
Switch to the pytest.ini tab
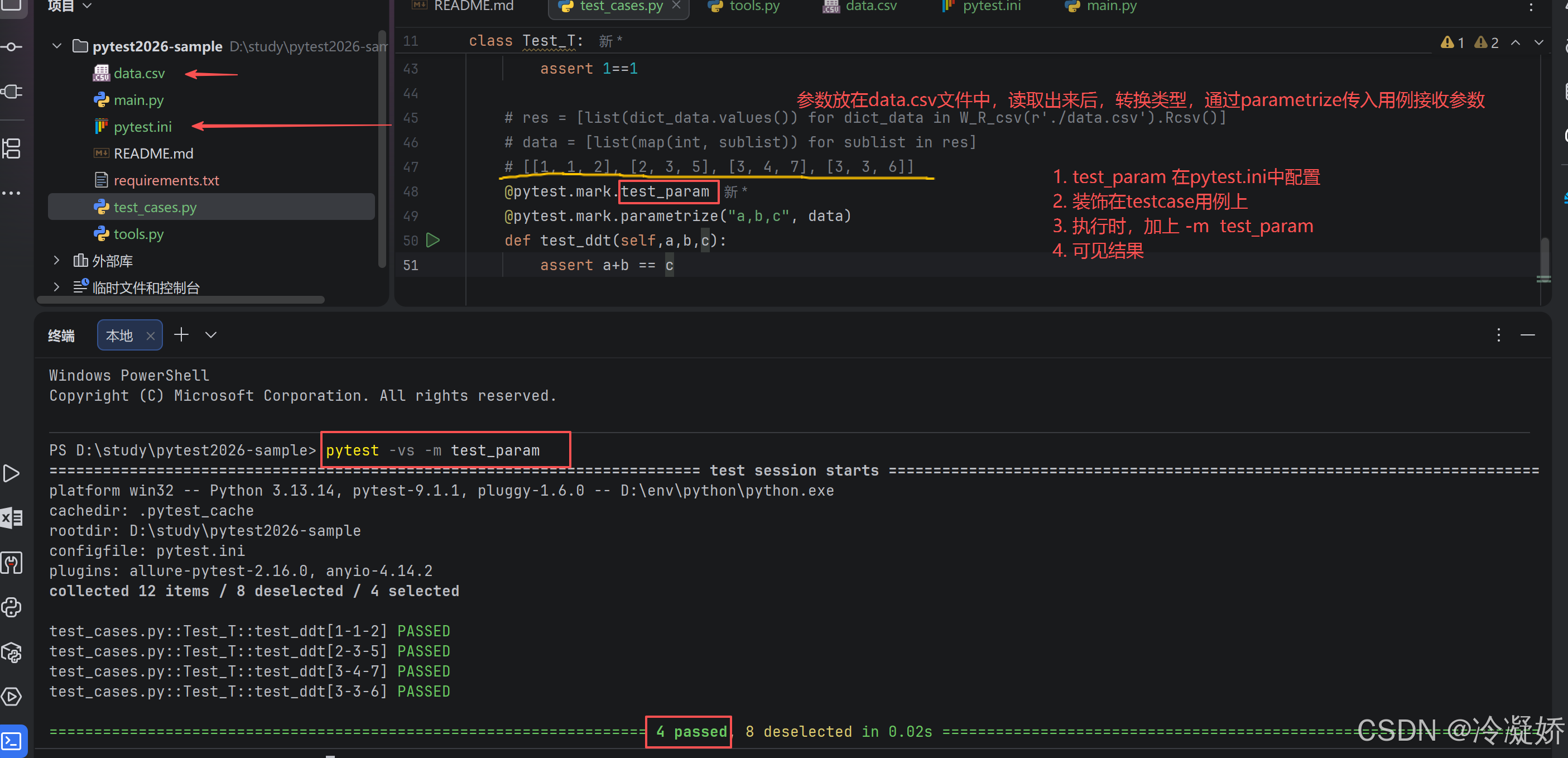tap(981, 6)
